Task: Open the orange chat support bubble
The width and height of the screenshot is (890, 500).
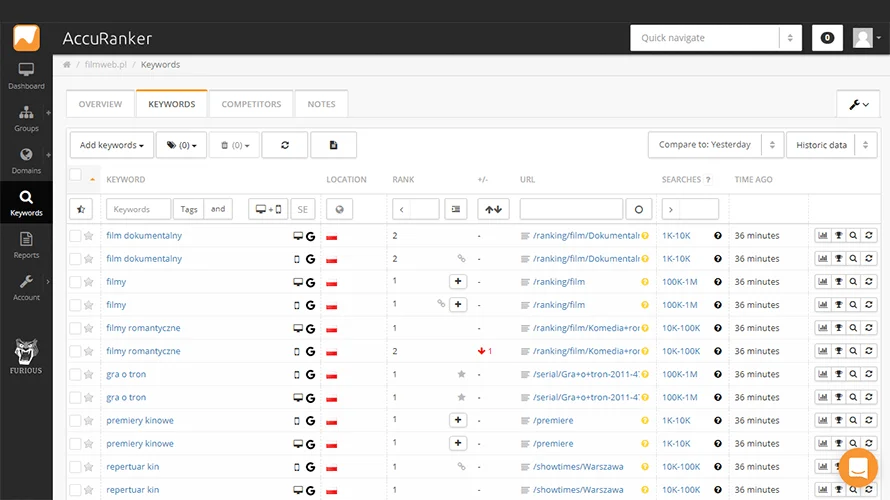Action: pyautogui.click(x=858, y=468)
